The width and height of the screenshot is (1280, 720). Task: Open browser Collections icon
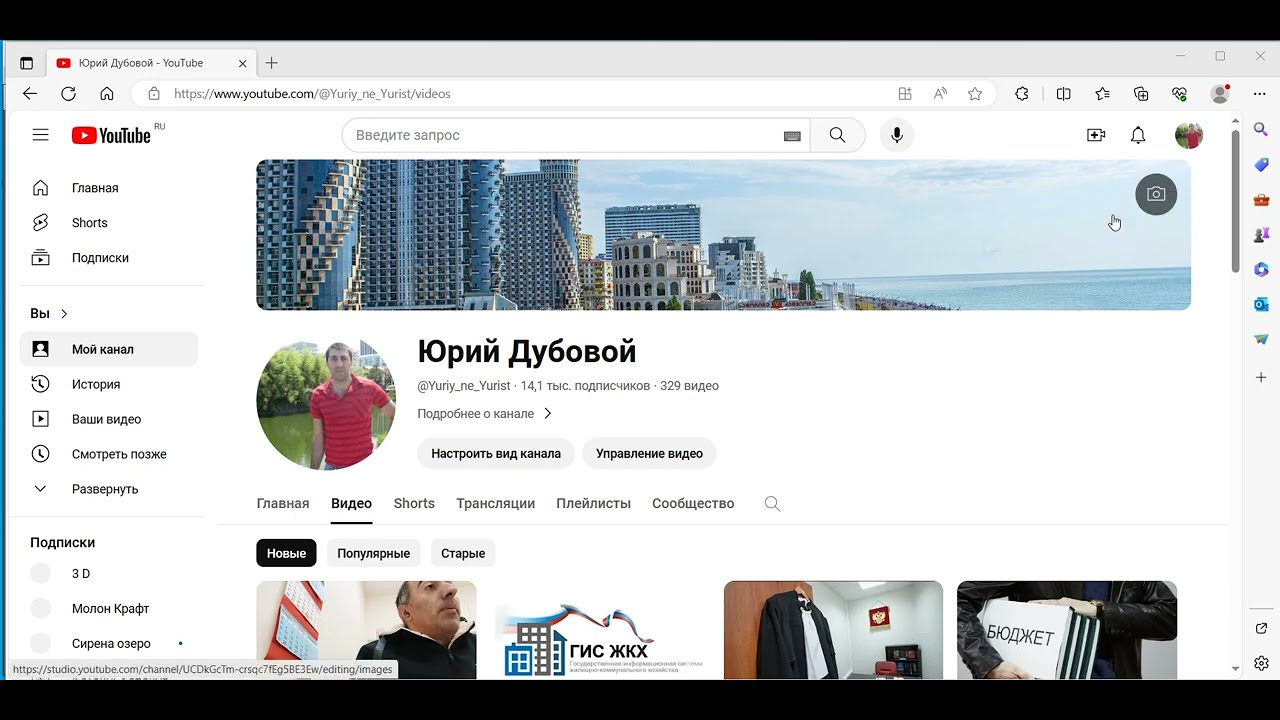click(1141, 94)
